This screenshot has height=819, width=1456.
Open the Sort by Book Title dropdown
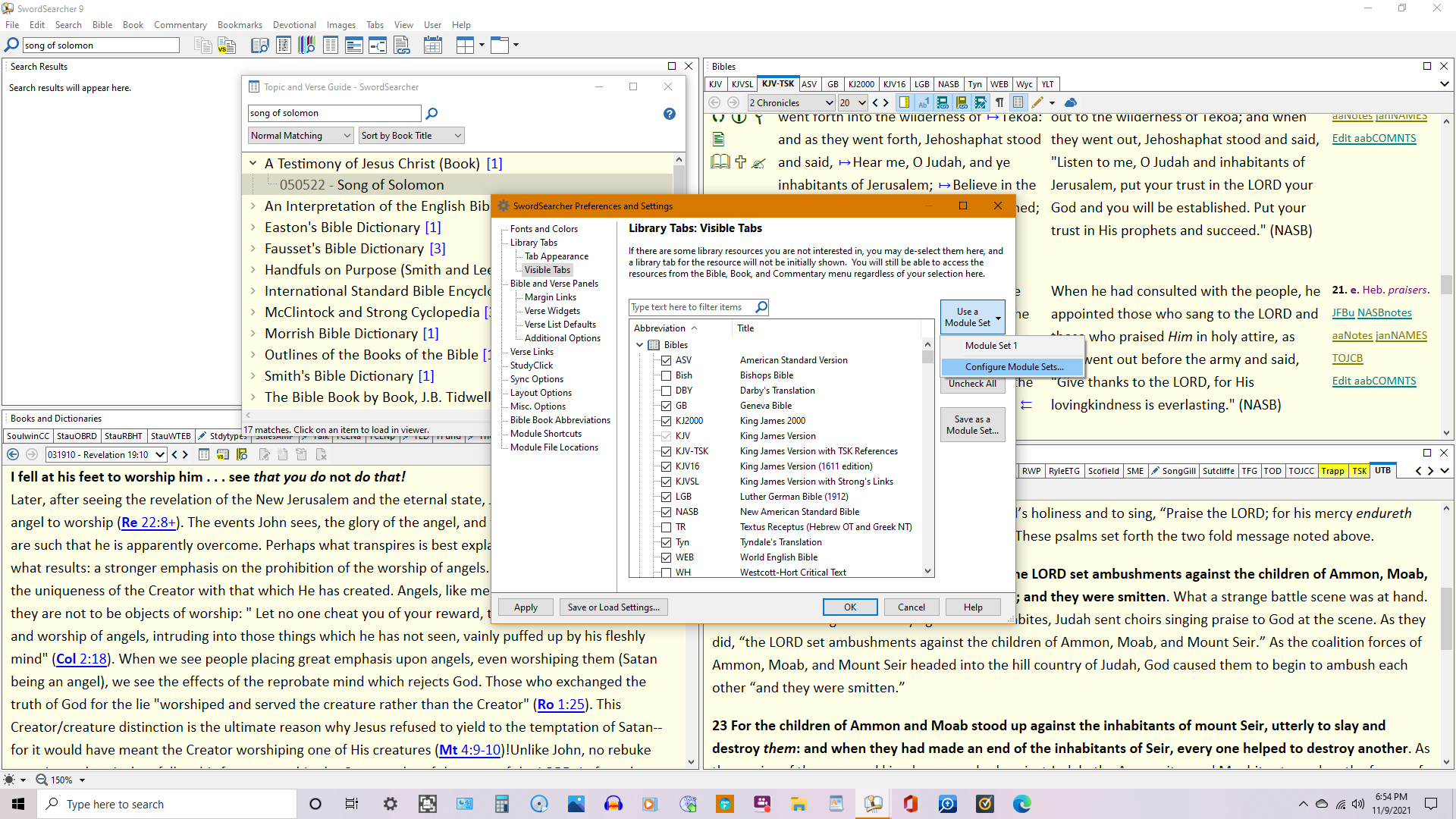[412, 136]
